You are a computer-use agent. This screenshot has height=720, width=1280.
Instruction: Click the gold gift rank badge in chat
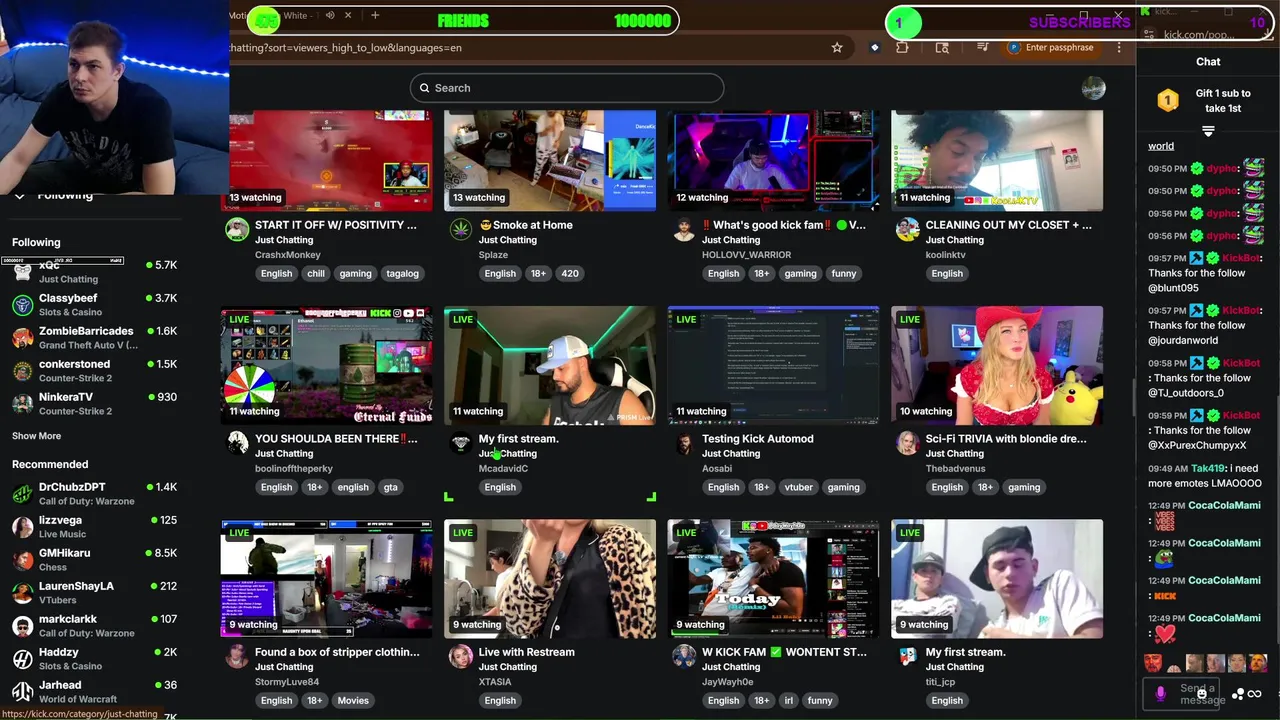tap(1168, 100)
